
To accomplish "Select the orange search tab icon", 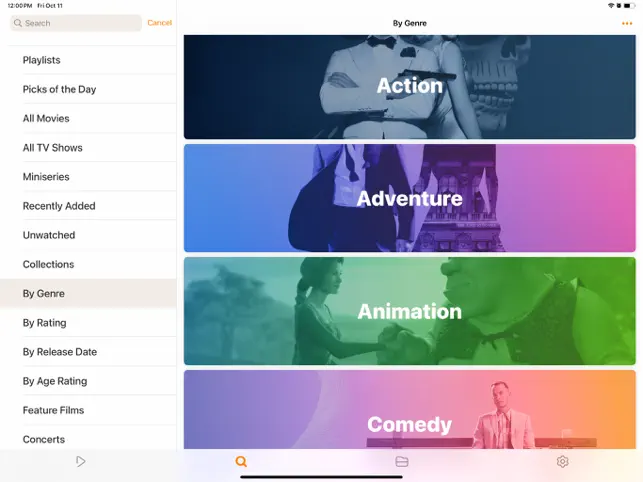I will [x=241, y=461].
